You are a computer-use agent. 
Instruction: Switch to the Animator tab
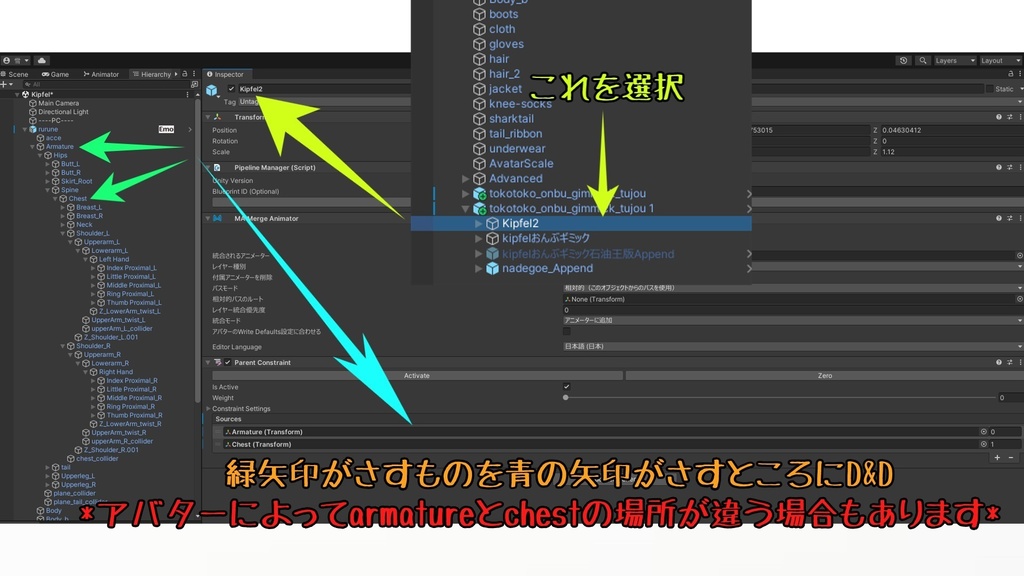click(x=101, y=74)
